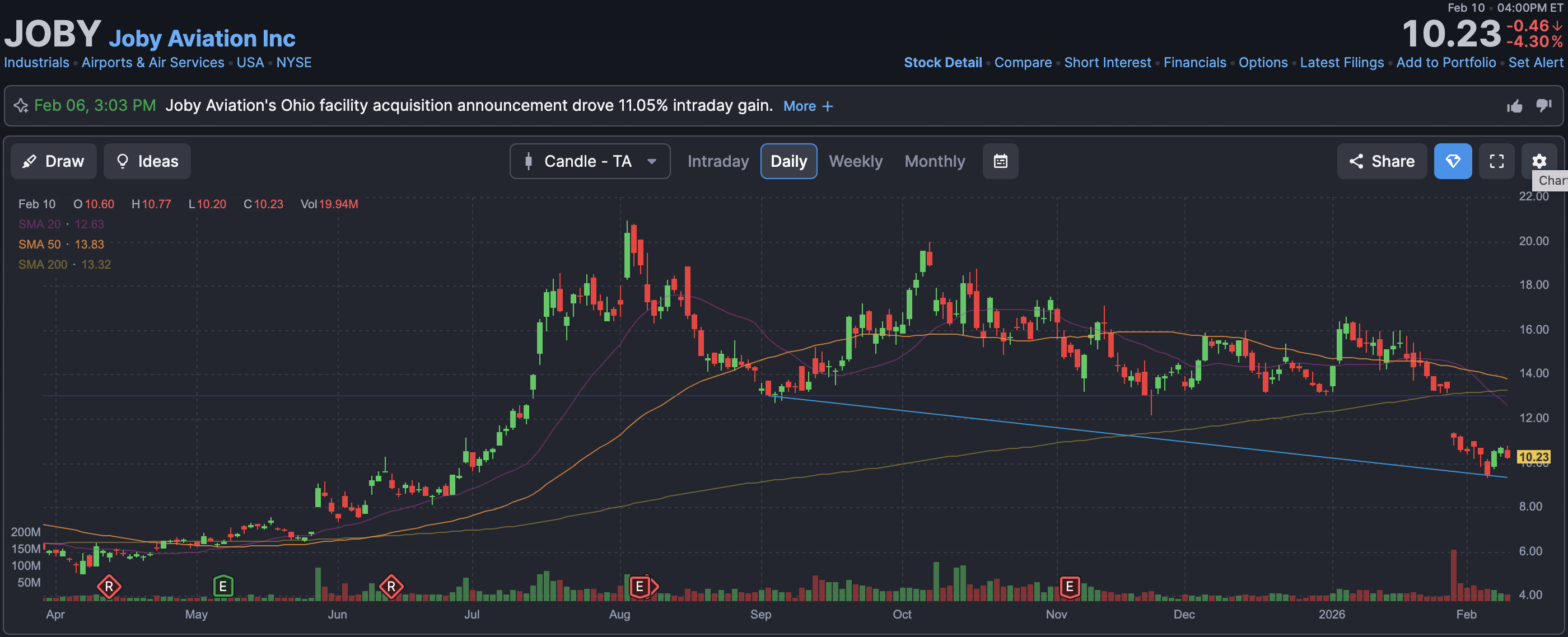The image size is (1568, 637).
Task: Click the blue diamond premium icon
Action: 1452,161
